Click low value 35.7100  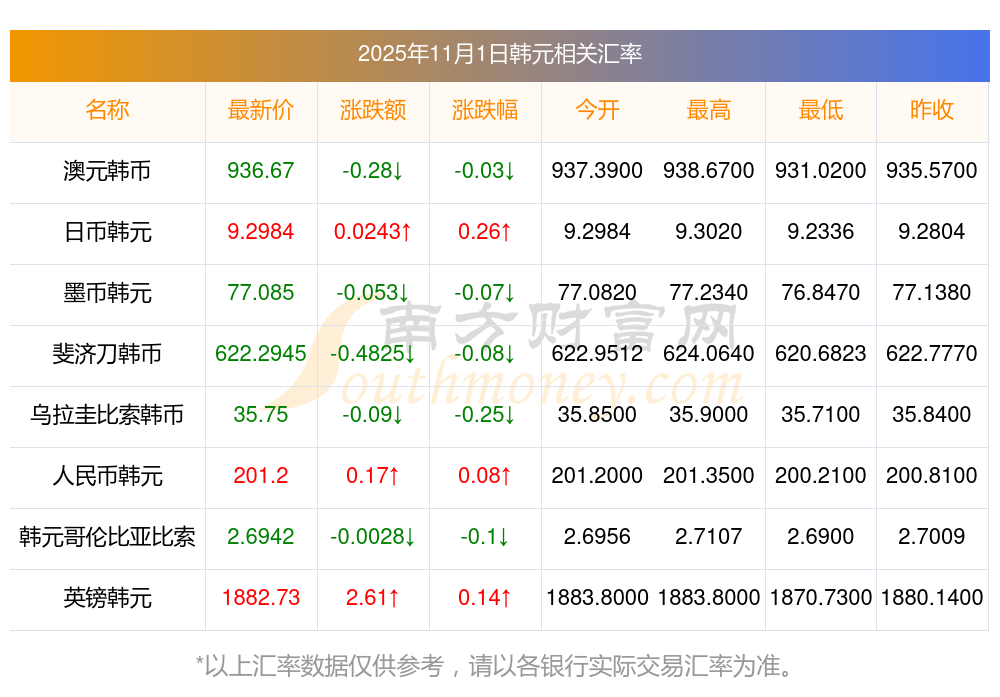[821, 415]
